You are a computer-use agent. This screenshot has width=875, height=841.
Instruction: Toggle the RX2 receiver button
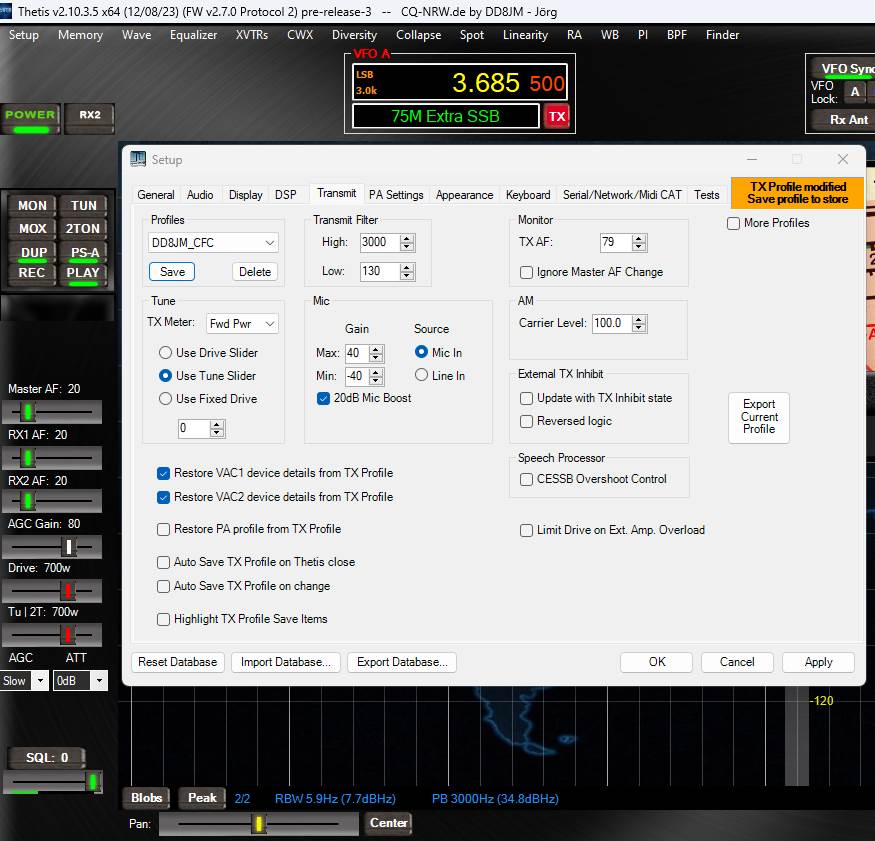point(90,118)
